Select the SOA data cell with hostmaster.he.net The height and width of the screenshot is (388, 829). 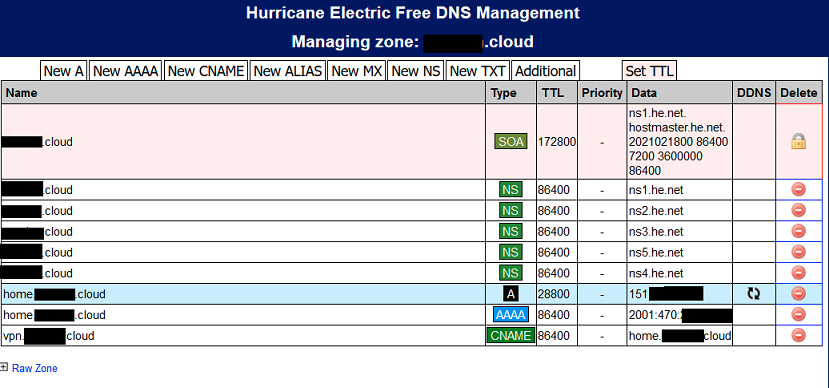click(x=679, y=141)
